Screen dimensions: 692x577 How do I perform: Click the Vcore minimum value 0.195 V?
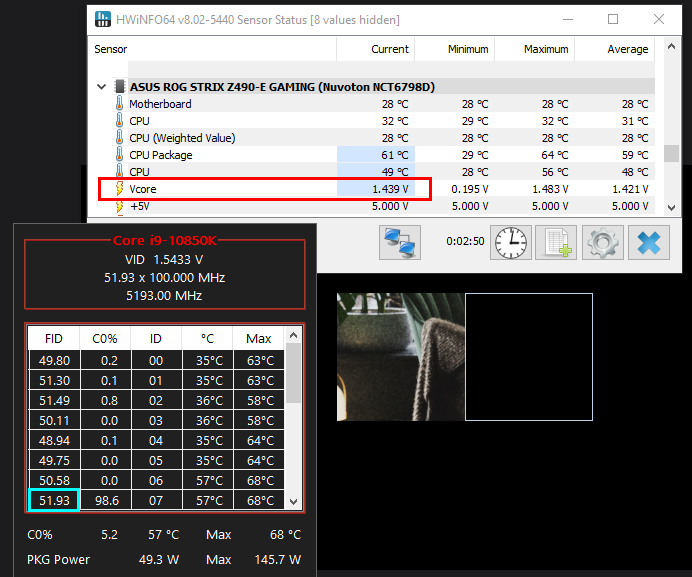pyautogui.click(x=470, y=189)
